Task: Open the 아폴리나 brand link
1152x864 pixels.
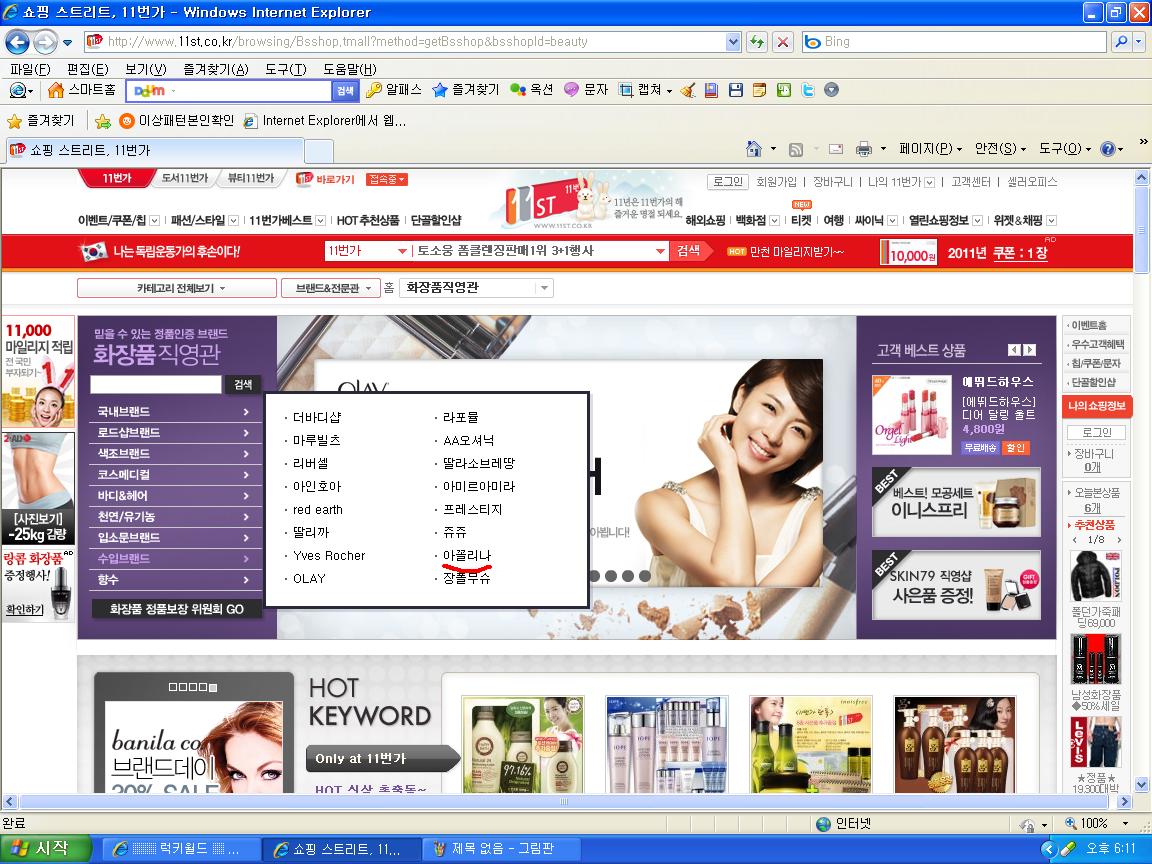Action: pos(467,555)
